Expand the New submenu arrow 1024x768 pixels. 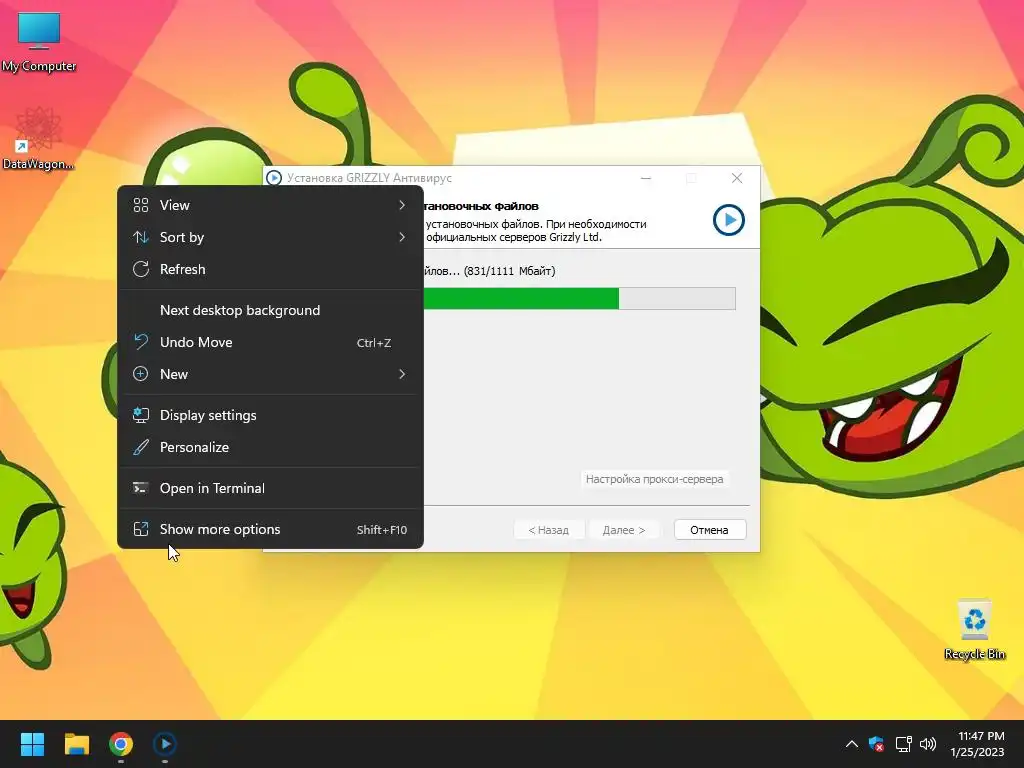click(402, 374)
